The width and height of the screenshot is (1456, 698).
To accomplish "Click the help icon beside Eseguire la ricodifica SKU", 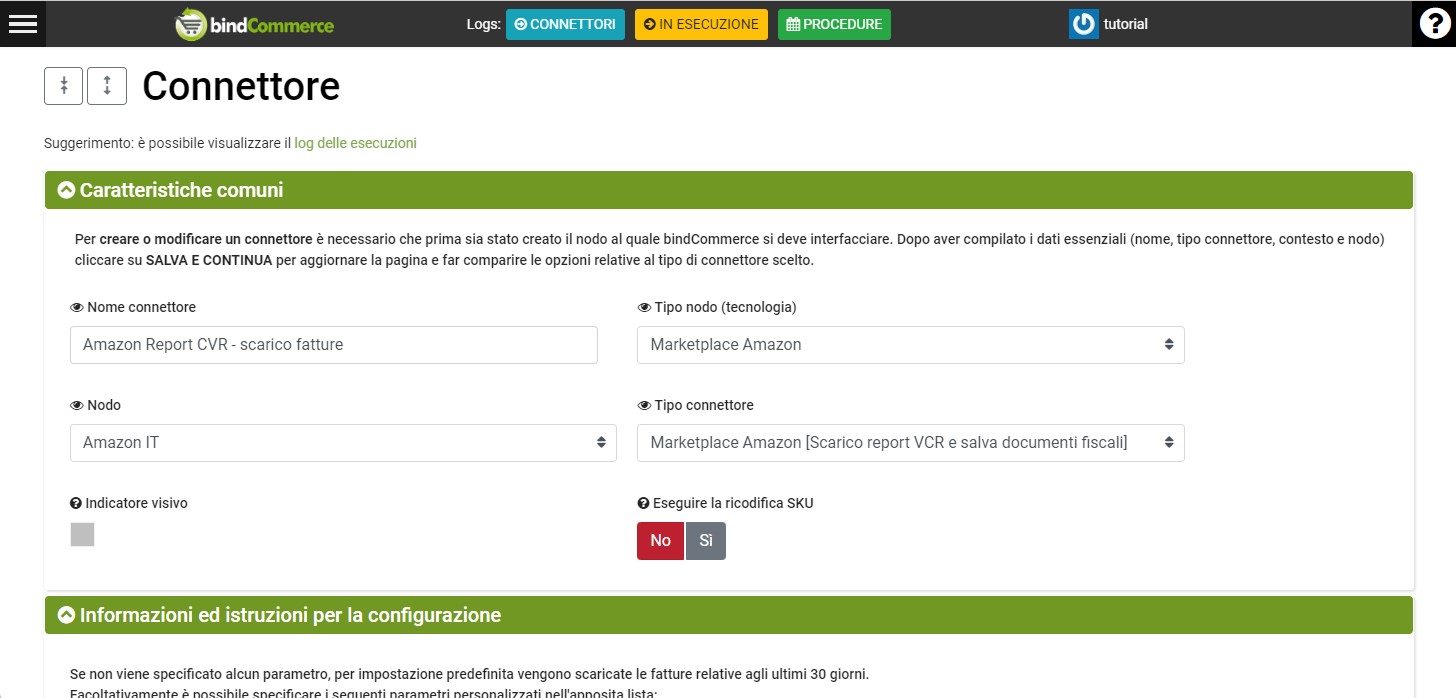I will [x=643, y=504].
